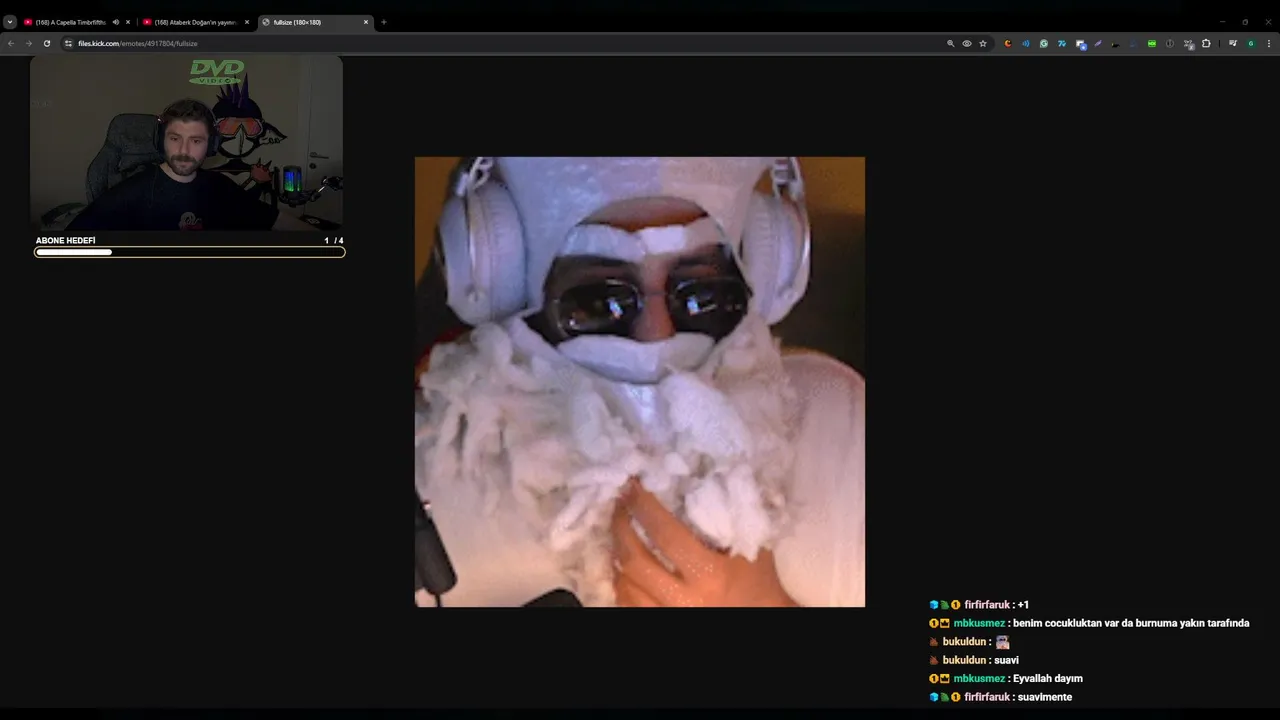Image resolution: width=1280 pixels, height=720 pixels.
Task: Open the translate extension icon
Action: 1188,45
